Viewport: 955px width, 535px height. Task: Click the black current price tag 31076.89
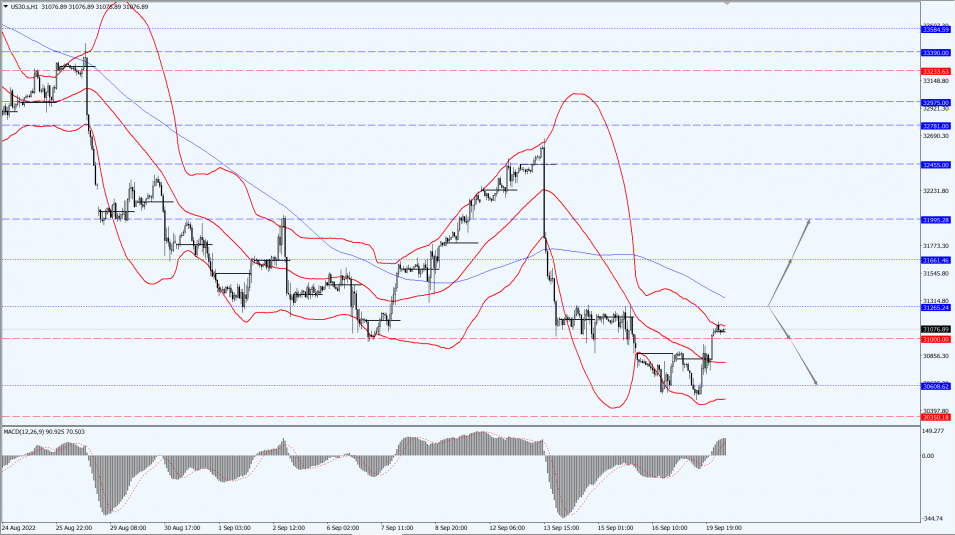936,330
